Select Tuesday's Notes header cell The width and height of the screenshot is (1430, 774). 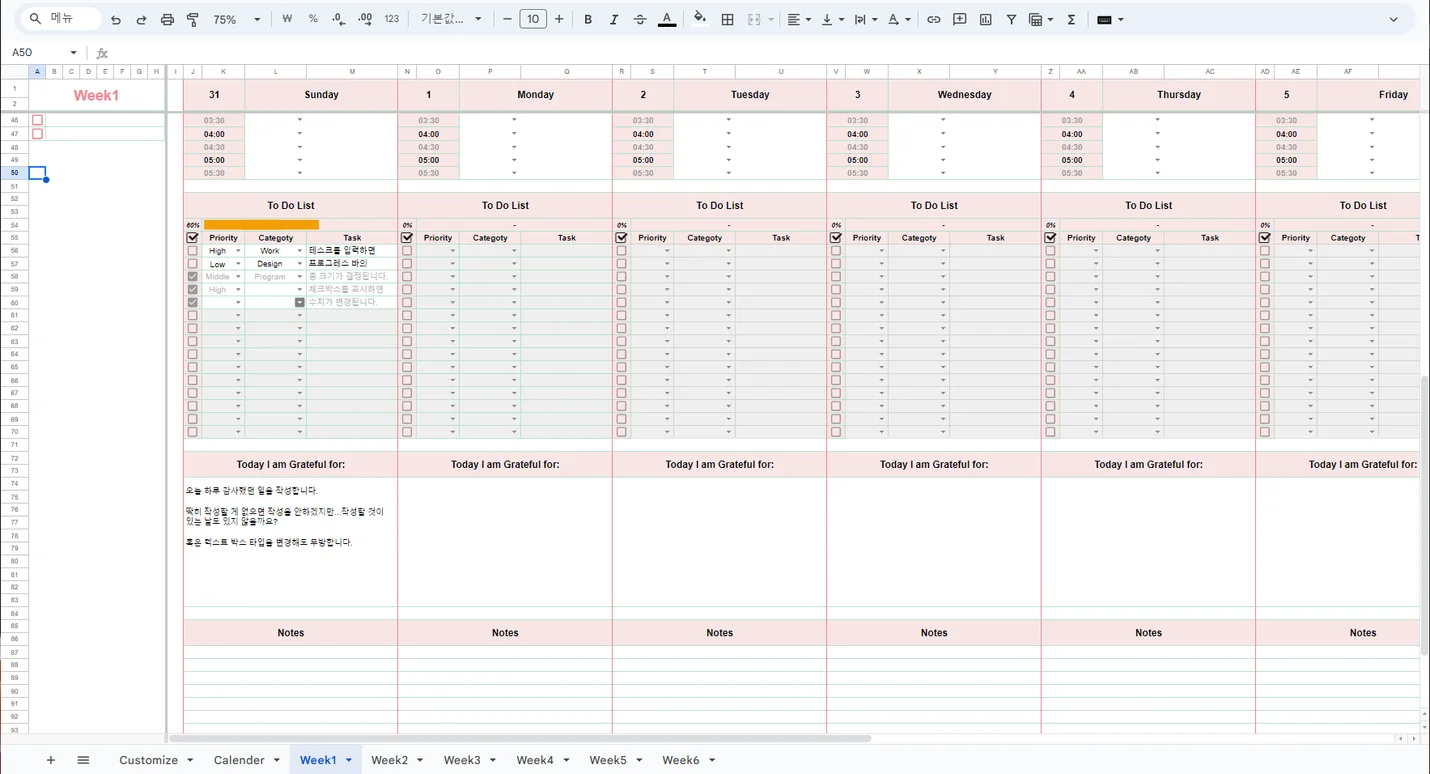click(x=720, y=633)
